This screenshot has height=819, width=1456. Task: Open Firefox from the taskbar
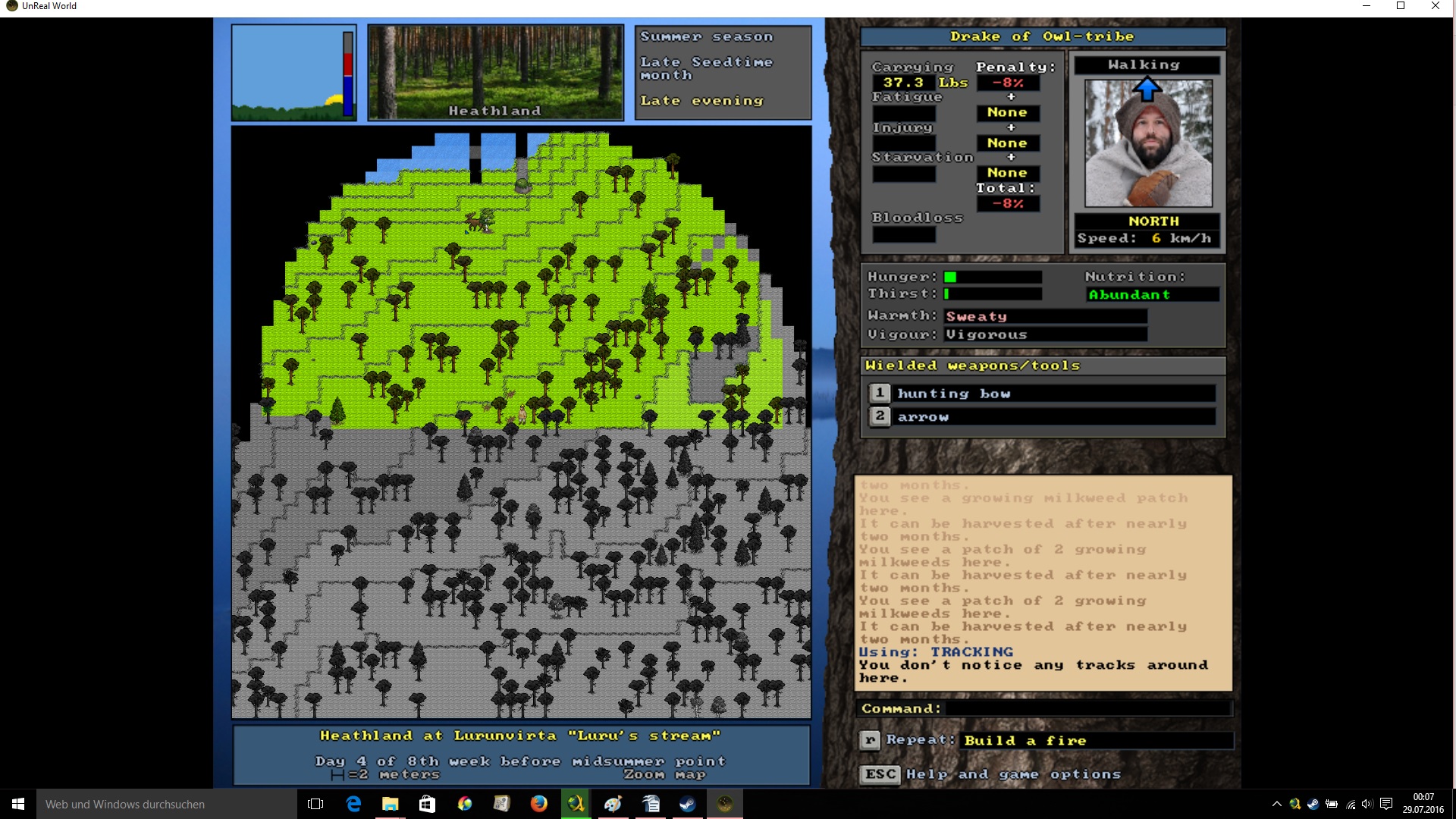coord(538,804)
